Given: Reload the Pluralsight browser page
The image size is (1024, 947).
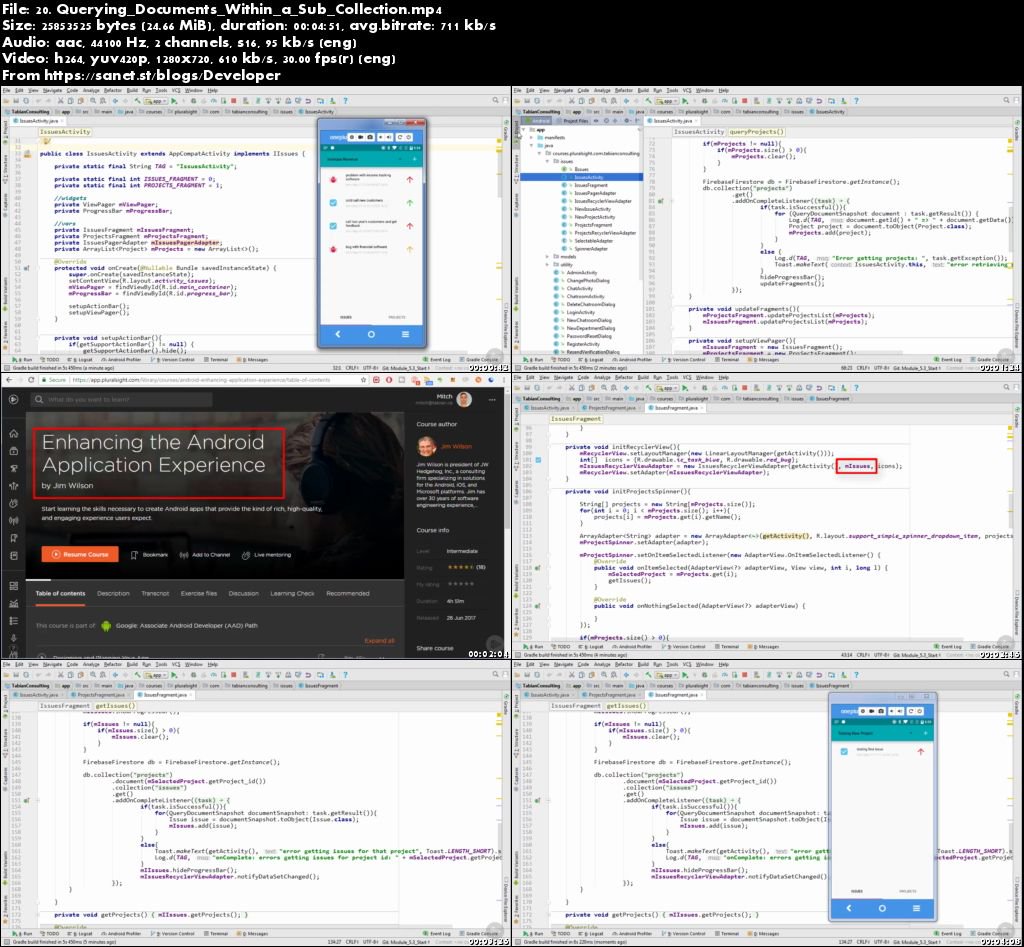Looking at the screenshot, I should pos(32,379).
